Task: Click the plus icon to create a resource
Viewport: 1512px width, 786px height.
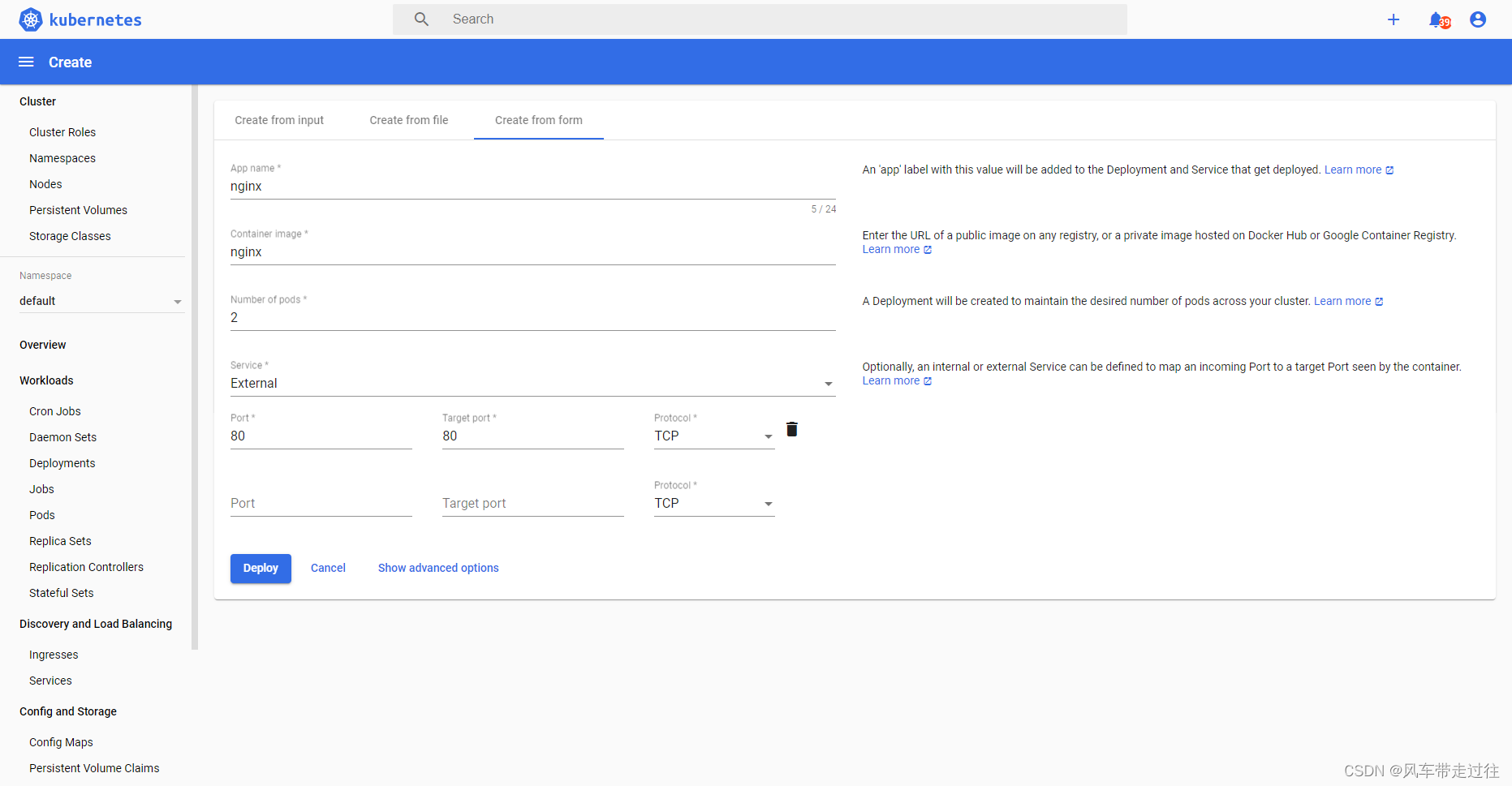Action: click(1394, 19)
